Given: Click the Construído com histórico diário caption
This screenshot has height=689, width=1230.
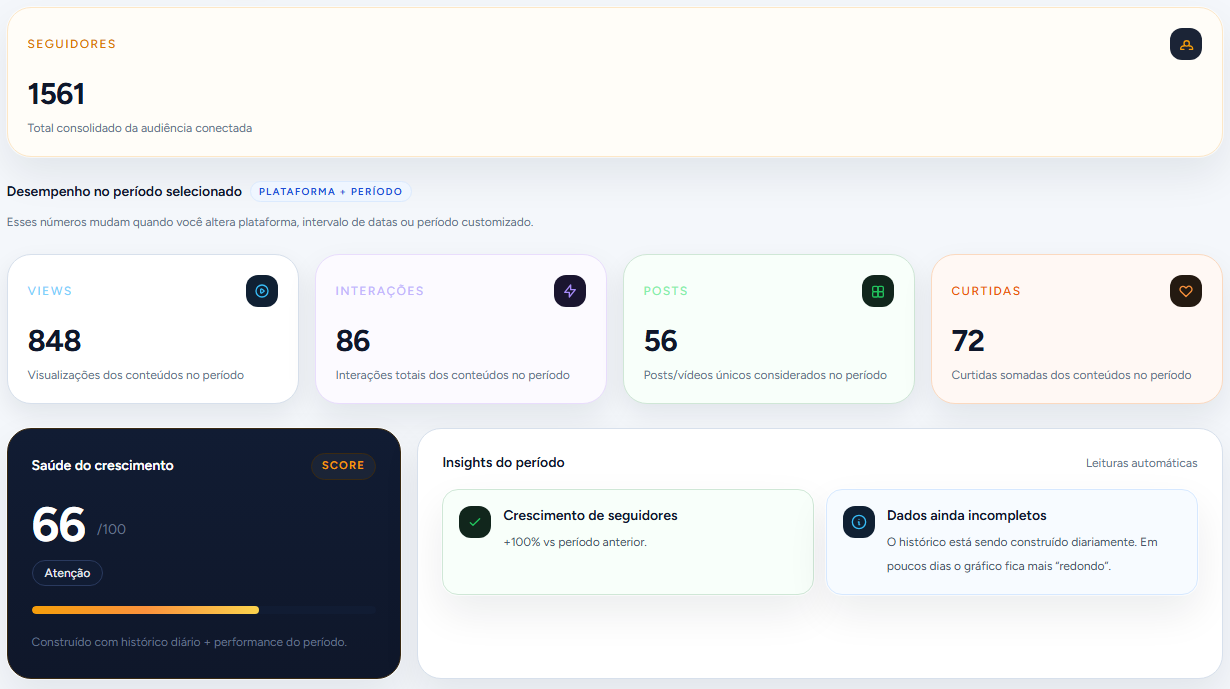Looking at the screenshot, I should coord(189,642).
